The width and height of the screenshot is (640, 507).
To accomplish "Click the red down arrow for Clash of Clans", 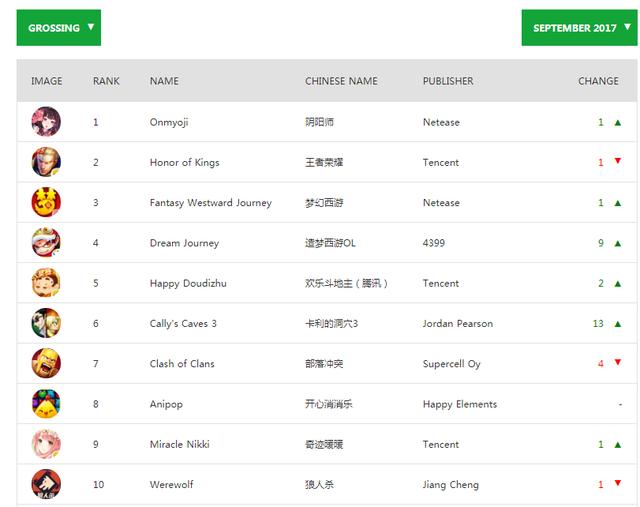I will [x=618, y=362].
